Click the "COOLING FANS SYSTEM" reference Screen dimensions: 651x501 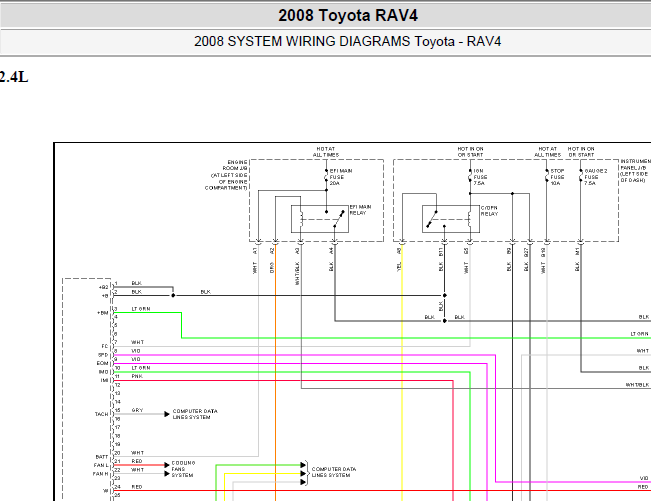183,469
